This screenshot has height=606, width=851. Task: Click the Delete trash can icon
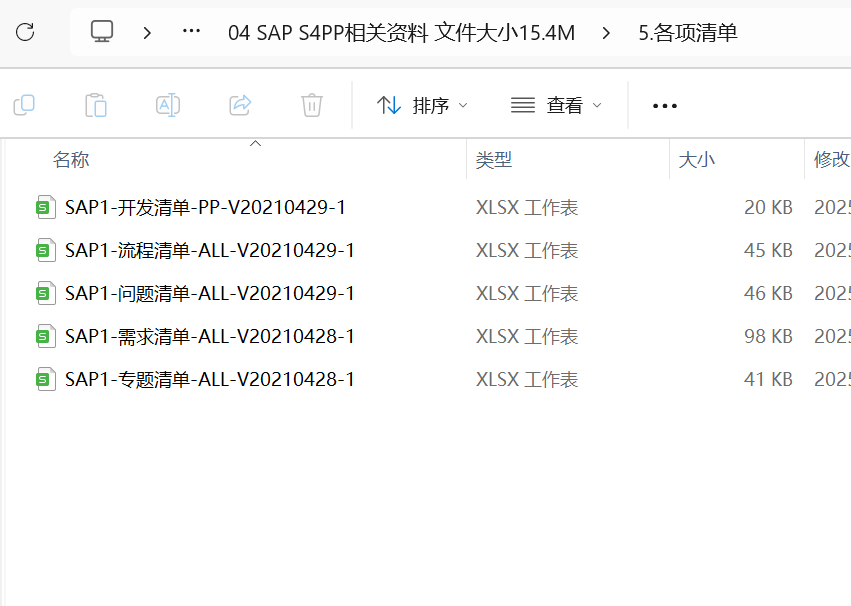[x=312, y=105]
